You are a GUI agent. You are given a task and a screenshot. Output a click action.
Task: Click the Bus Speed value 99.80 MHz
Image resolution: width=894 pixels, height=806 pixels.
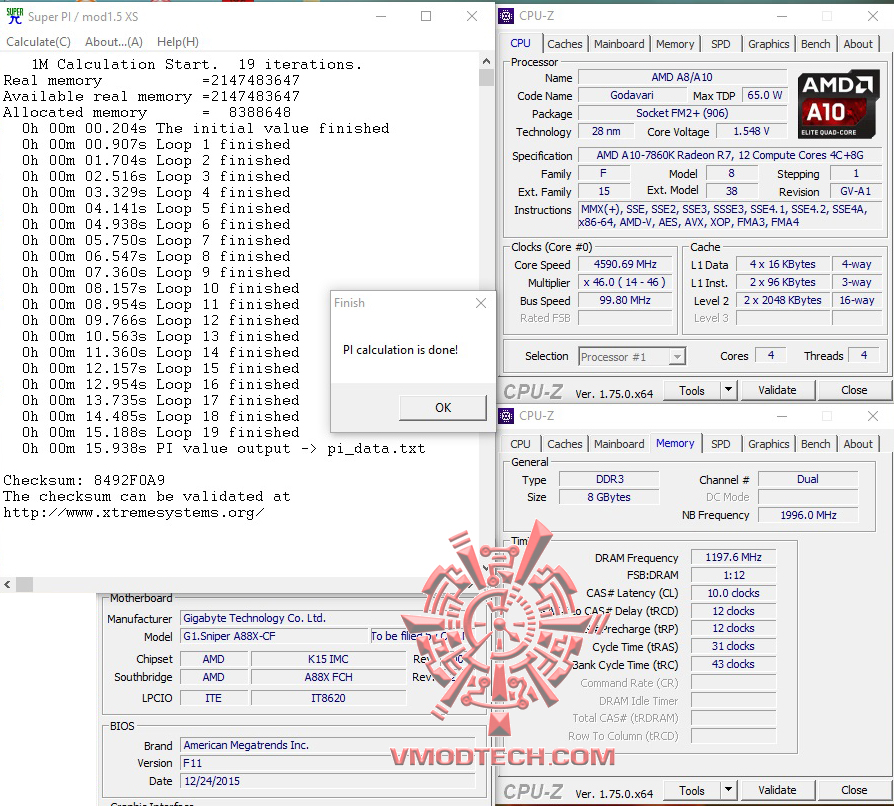click(x=625, y=300)
